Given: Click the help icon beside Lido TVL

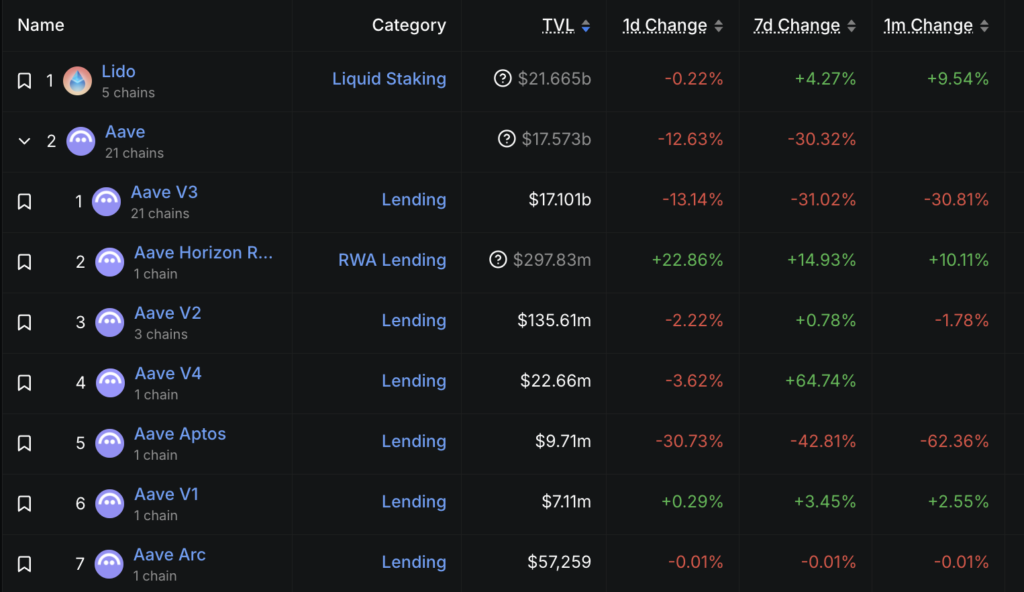Looking at the screenshot, I should pos(503,78).
